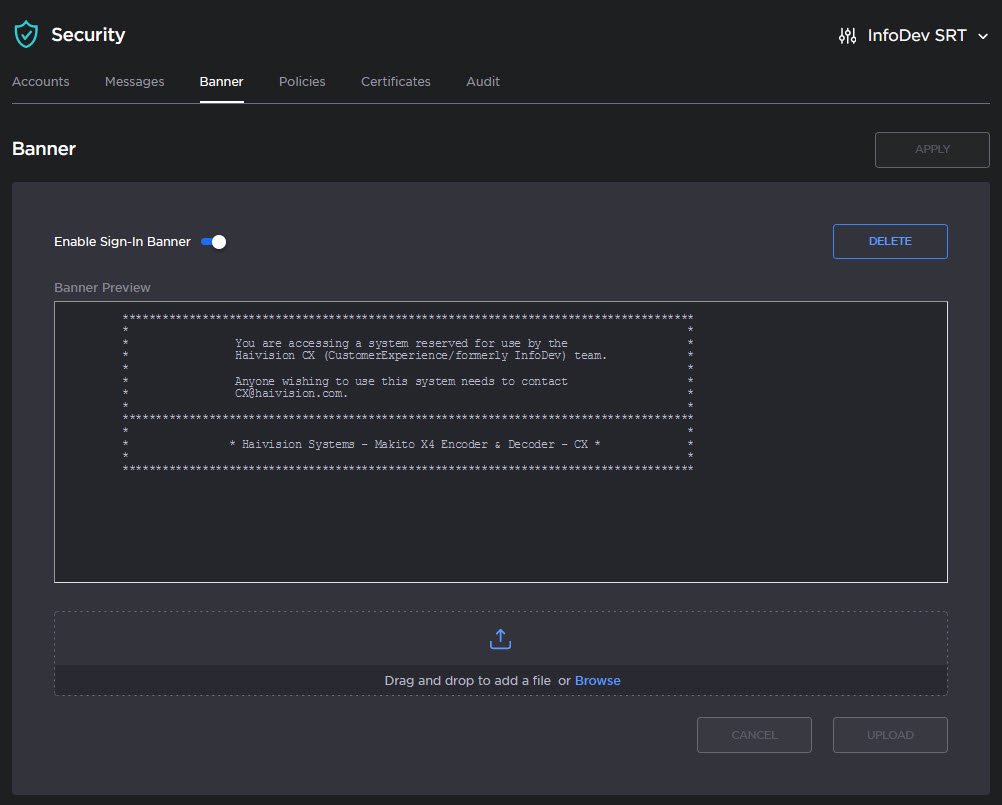Open the Accounts tab
This screenshot has height=805, width=1002.
click(x=41, y=82)
